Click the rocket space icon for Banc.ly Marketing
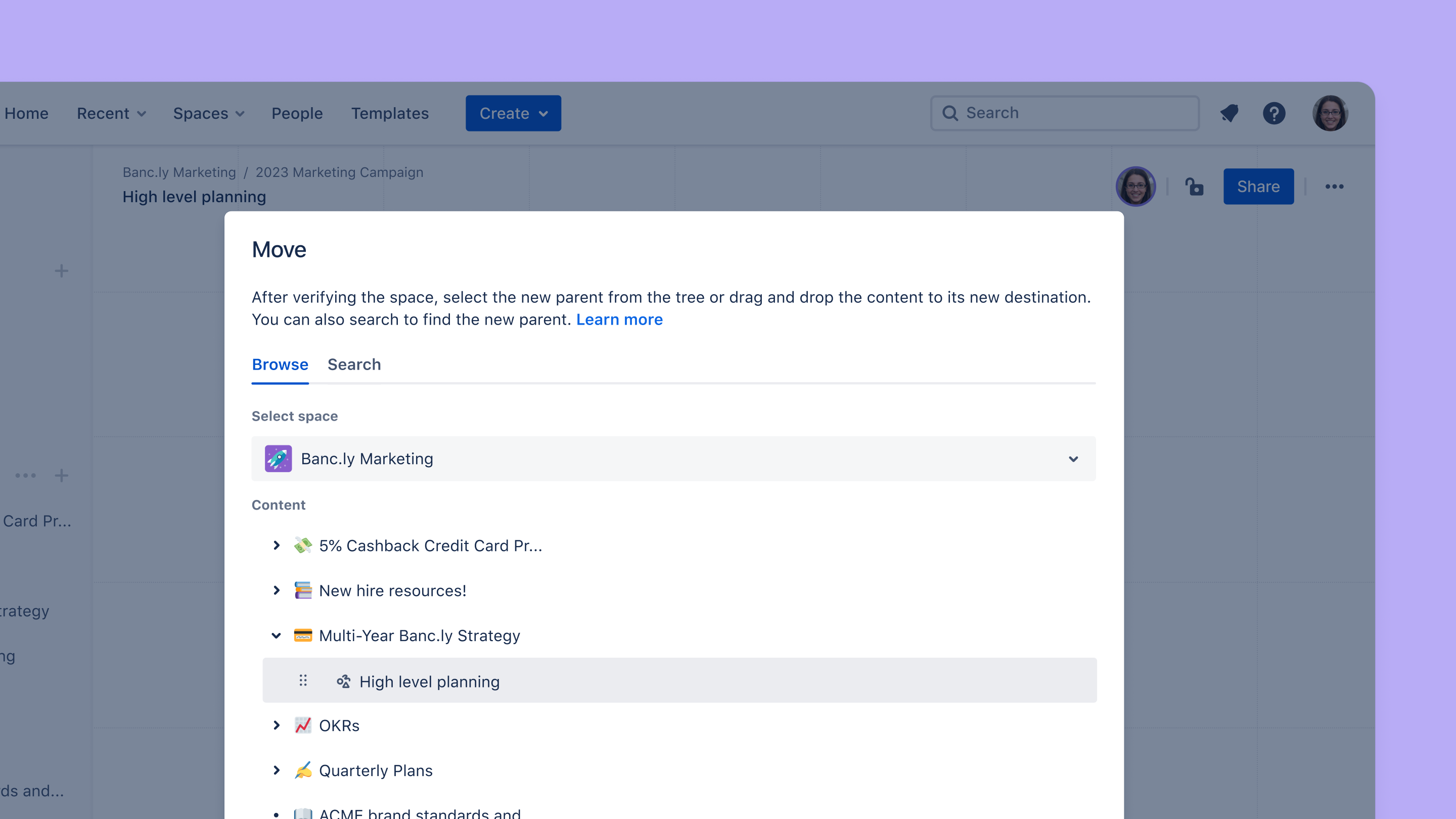1456x819 pixels. click(278, 459)
